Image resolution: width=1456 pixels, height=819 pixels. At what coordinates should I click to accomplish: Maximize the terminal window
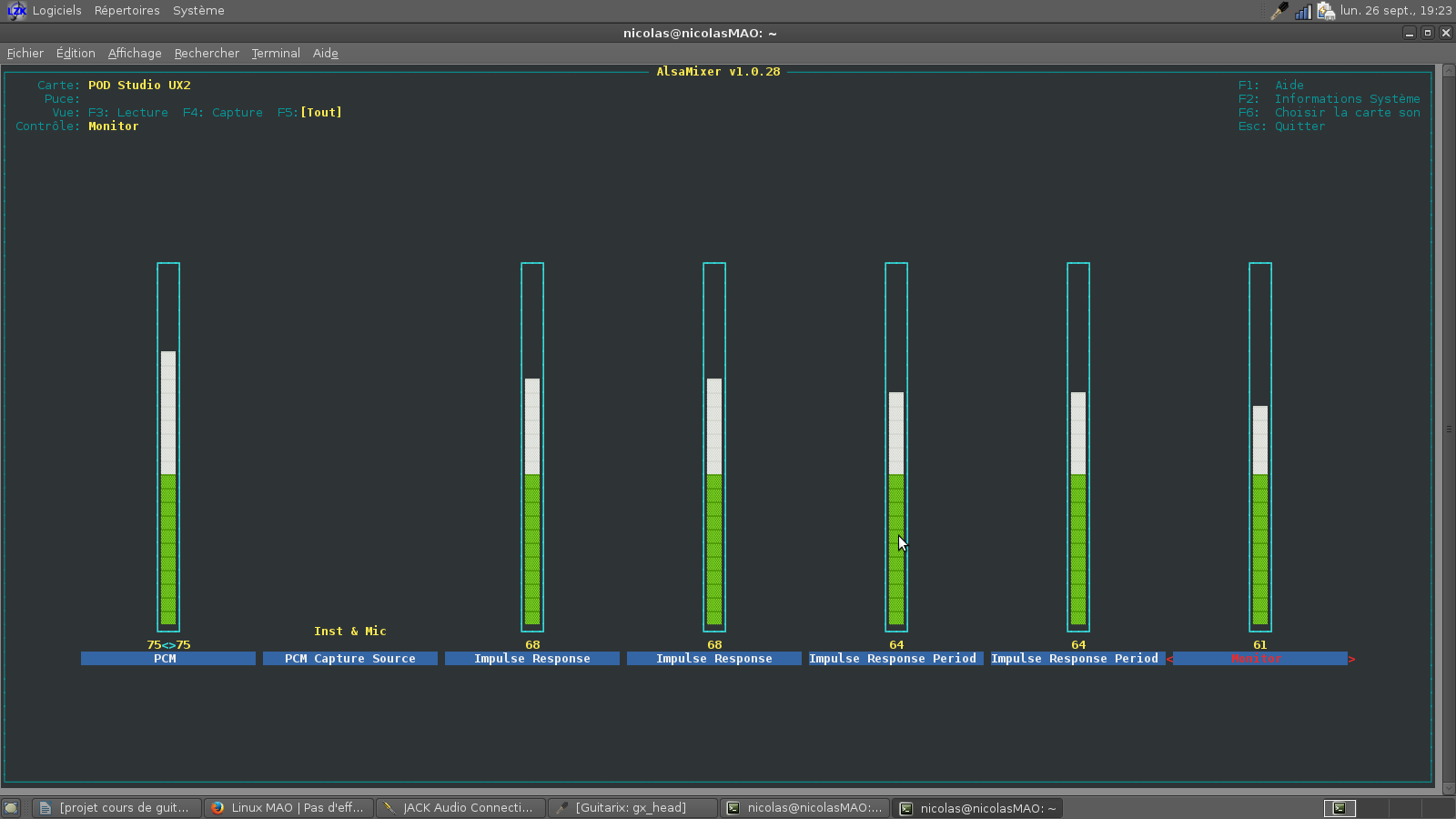[1428, 33]
